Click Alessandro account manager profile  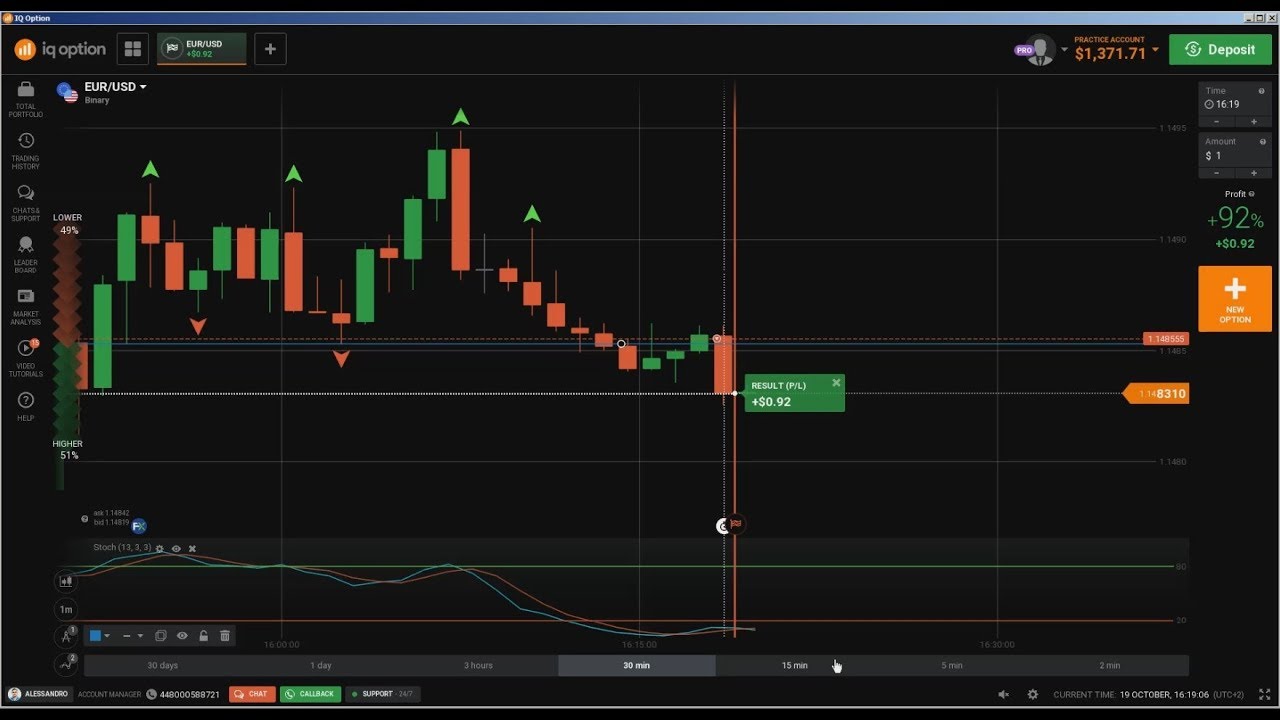[38, 694]
